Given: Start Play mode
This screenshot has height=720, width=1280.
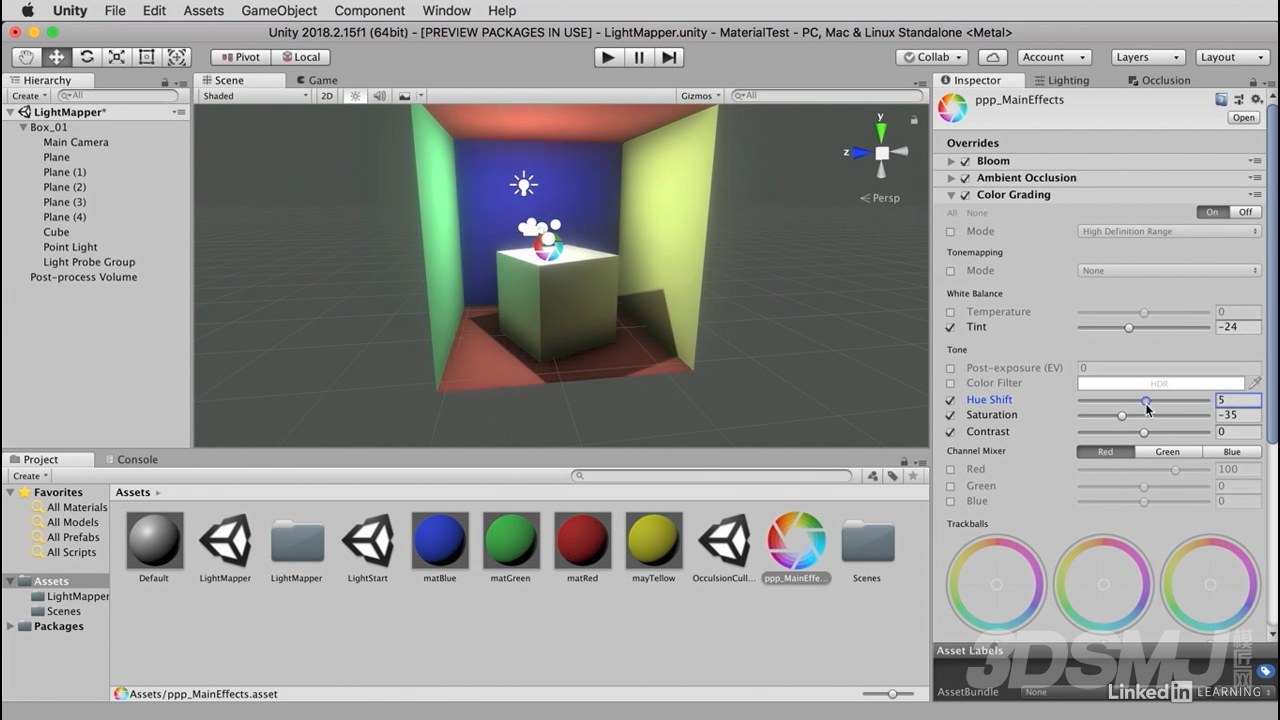Looking at the screenshot, I should click(608, 57).
